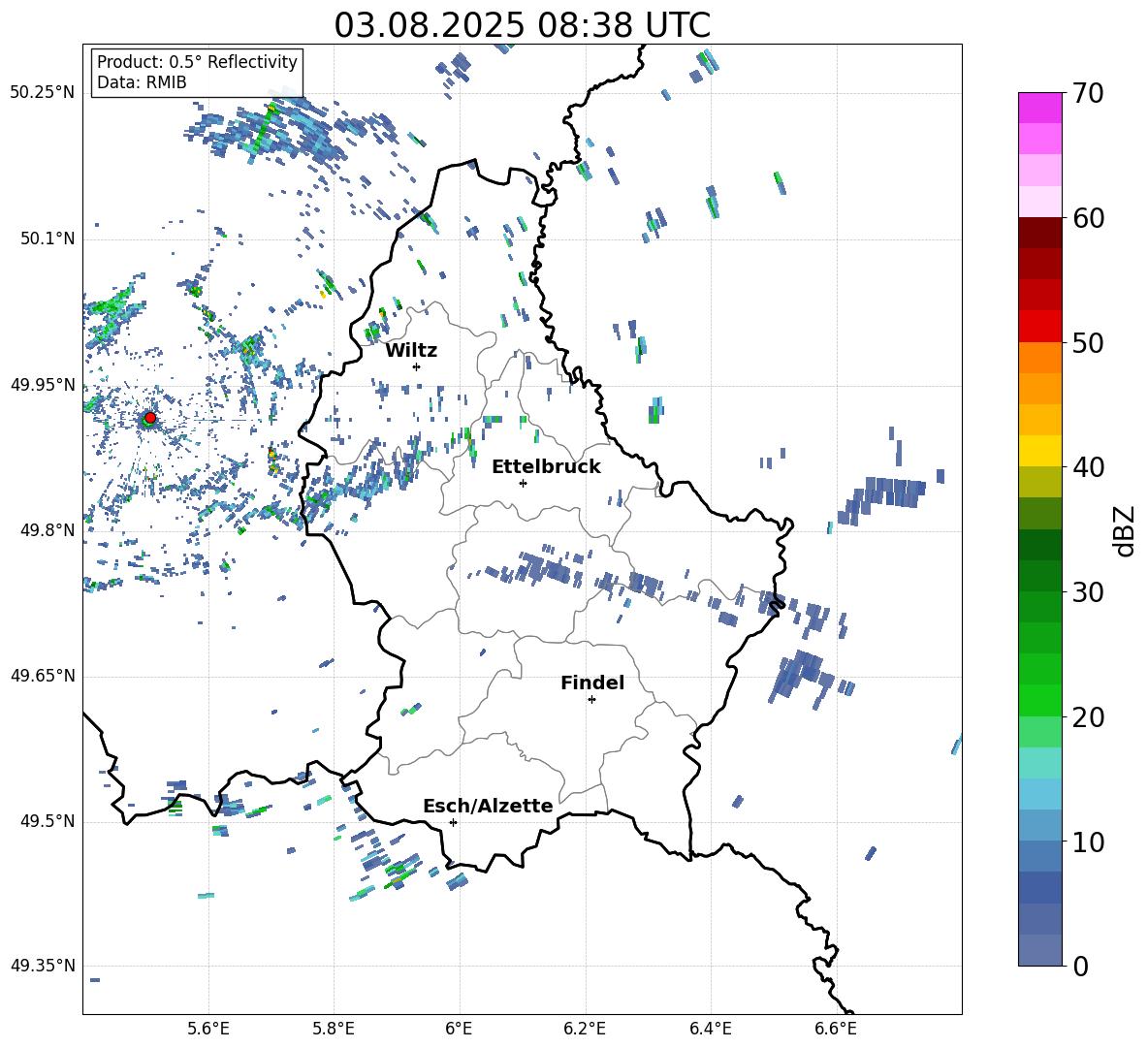Click the orange colorbar segment below 50

pyautogui.click(x=1039, y=357)
